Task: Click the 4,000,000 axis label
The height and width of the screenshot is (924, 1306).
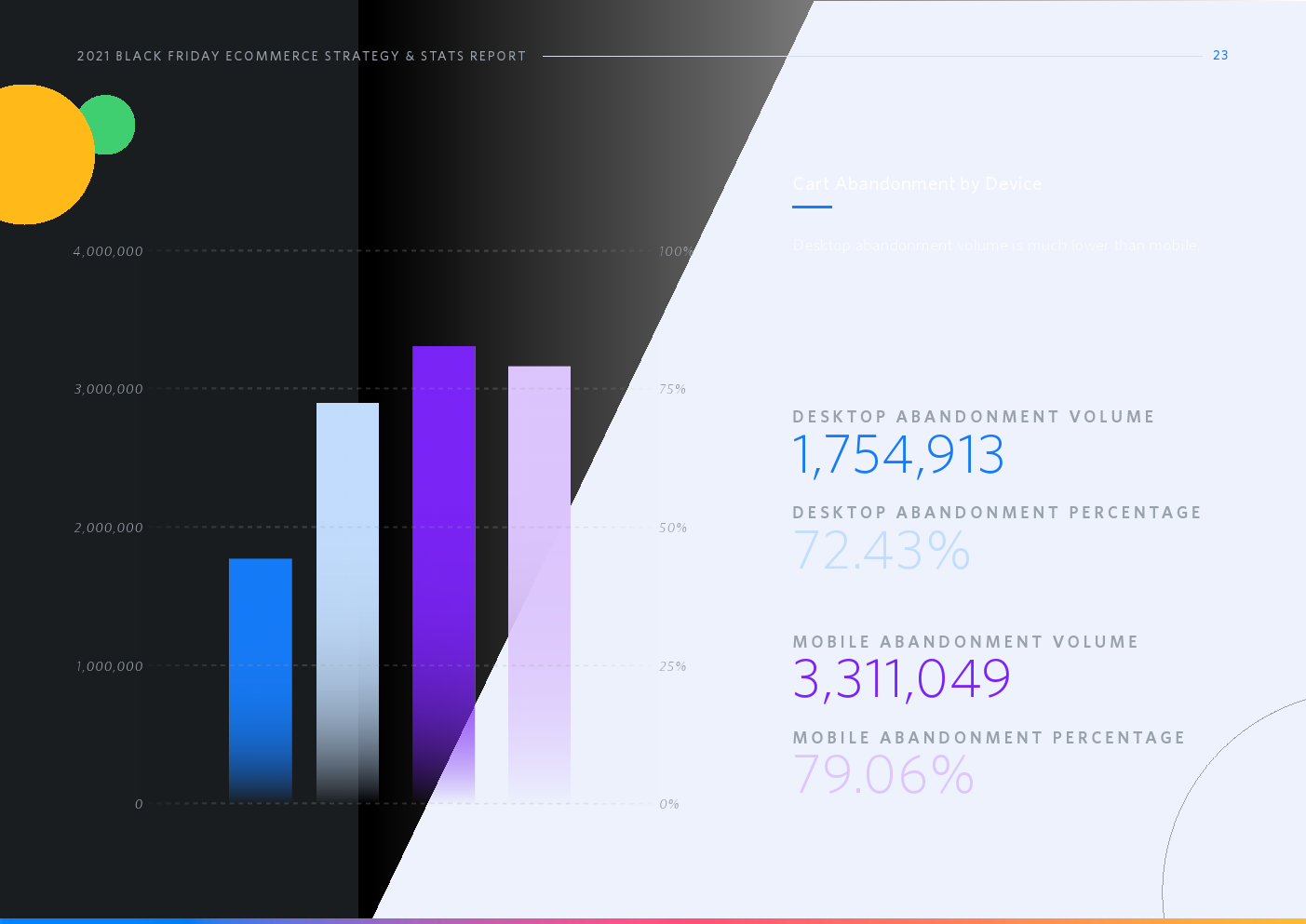Action: tap(108, 251)
